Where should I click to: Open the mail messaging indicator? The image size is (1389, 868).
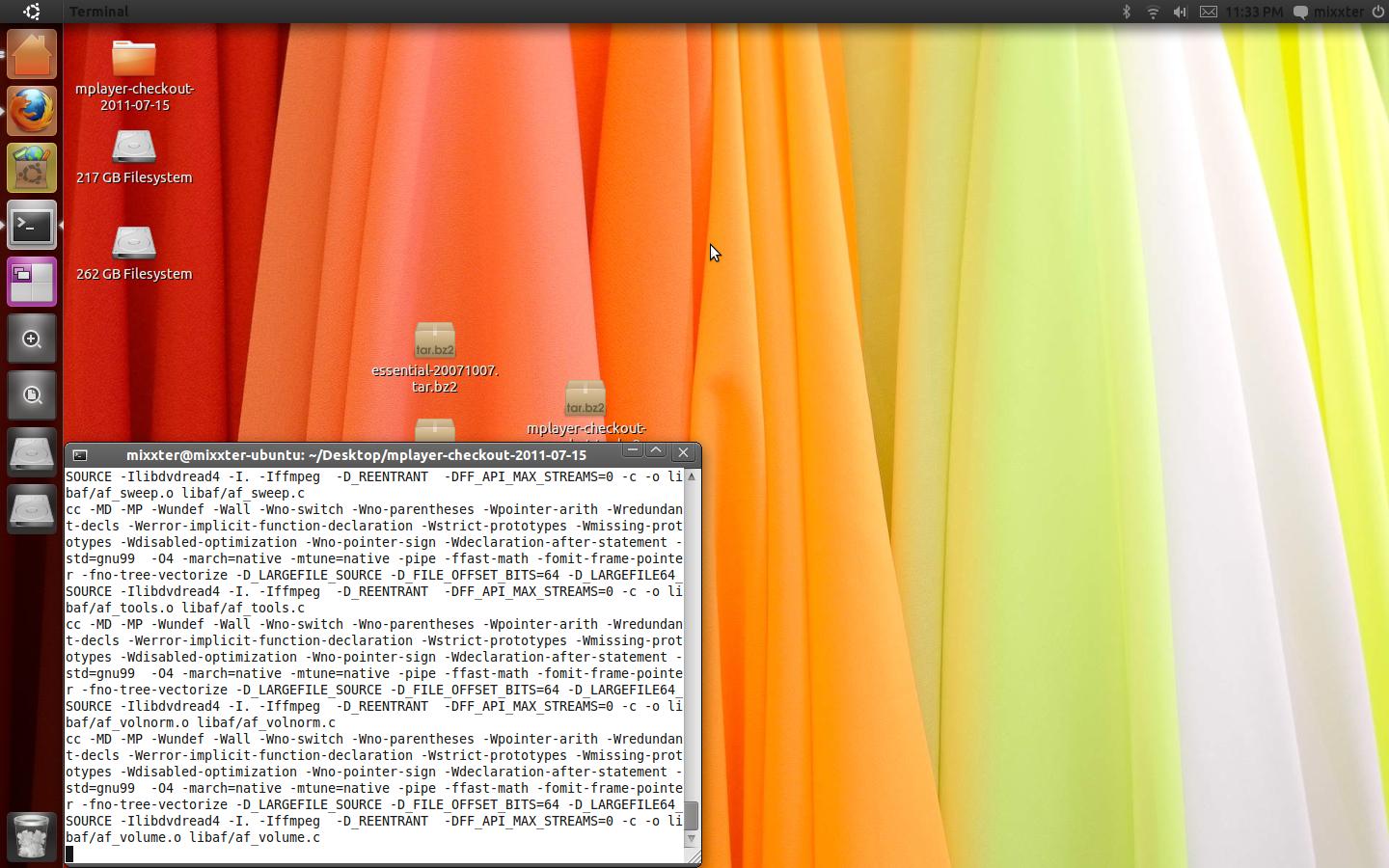coord(1208,12)
